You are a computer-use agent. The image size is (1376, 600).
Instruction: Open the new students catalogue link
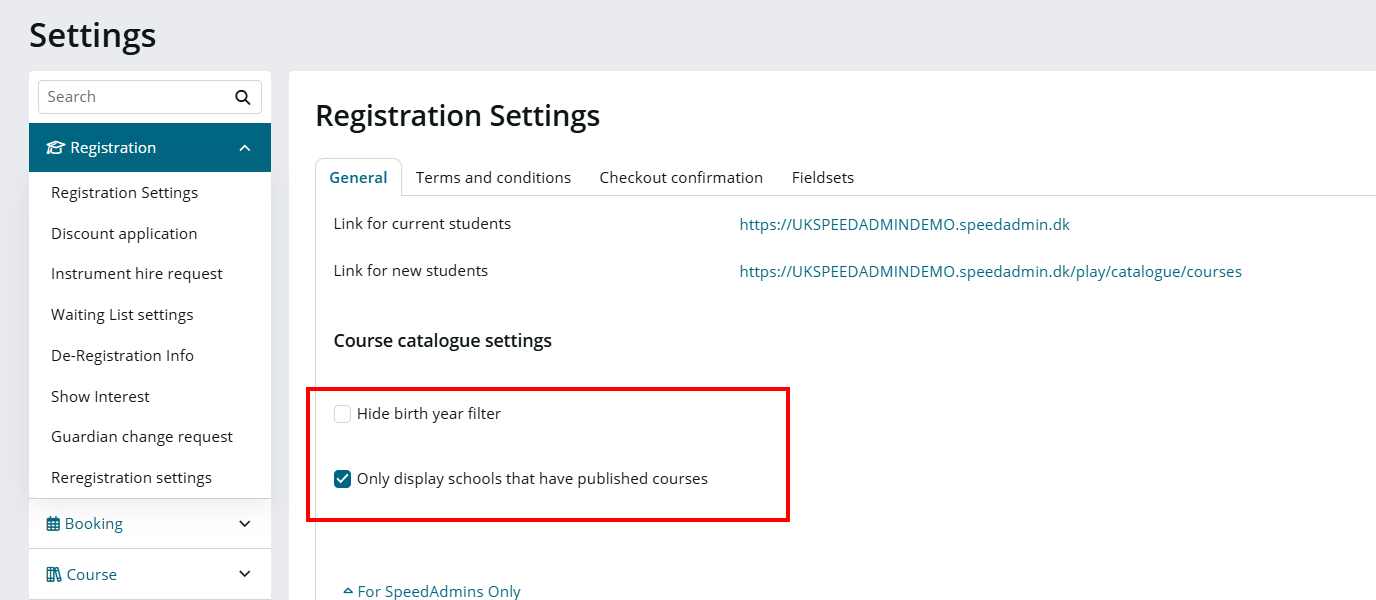tap(990, 272)
